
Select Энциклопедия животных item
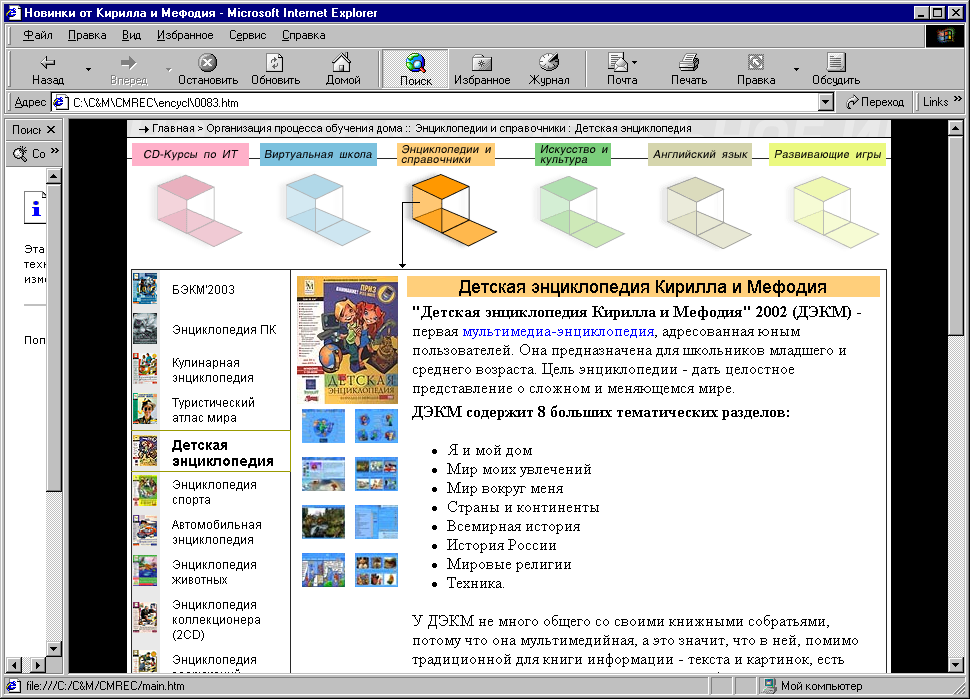pyautogui.click(x=214, y=572)
